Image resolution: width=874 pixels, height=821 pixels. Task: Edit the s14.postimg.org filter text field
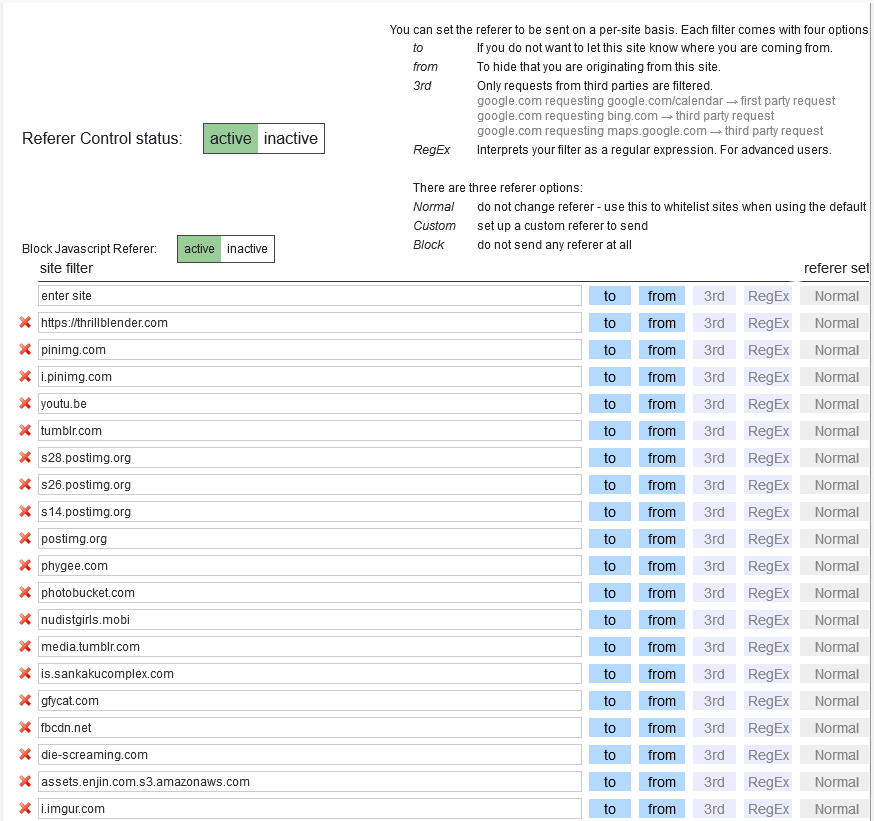point(310,512)
